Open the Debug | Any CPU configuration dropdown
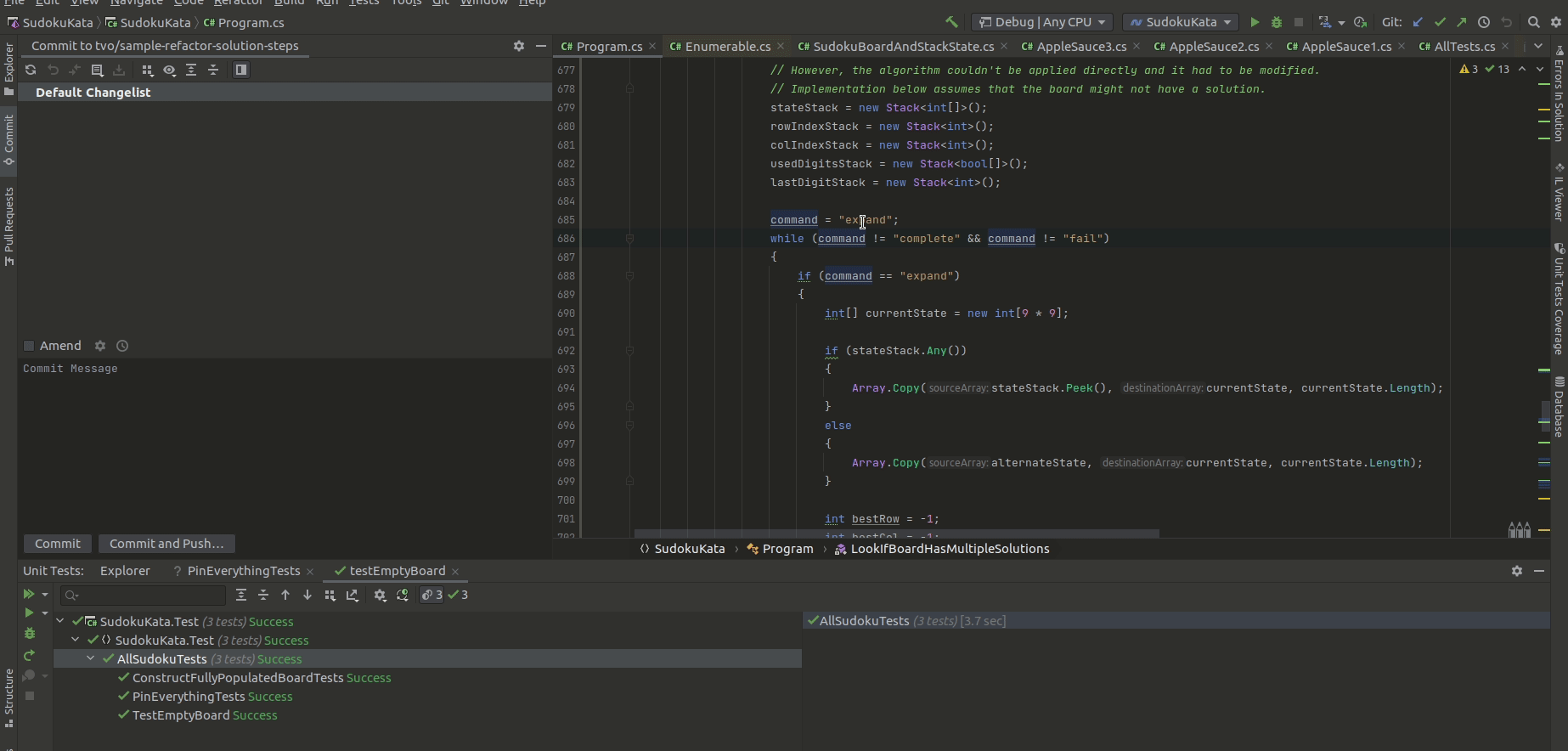Image resolution: width=1568 pixels, height=751 pixels. point(1042,22)
